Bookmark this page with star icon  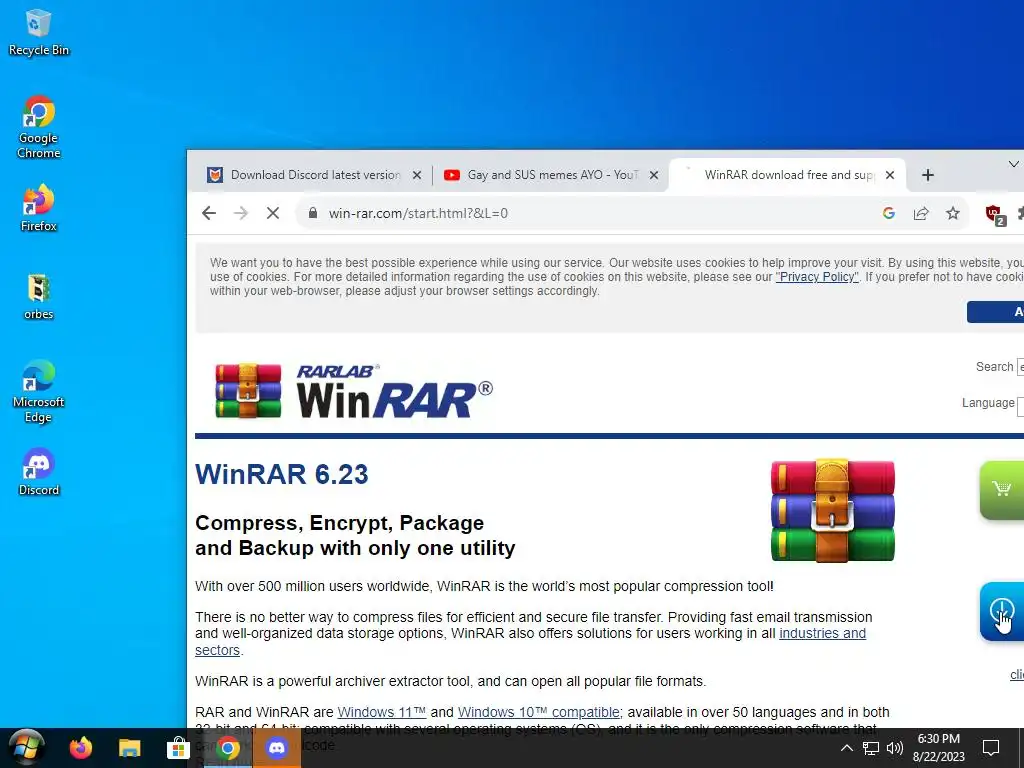point(953,213)
